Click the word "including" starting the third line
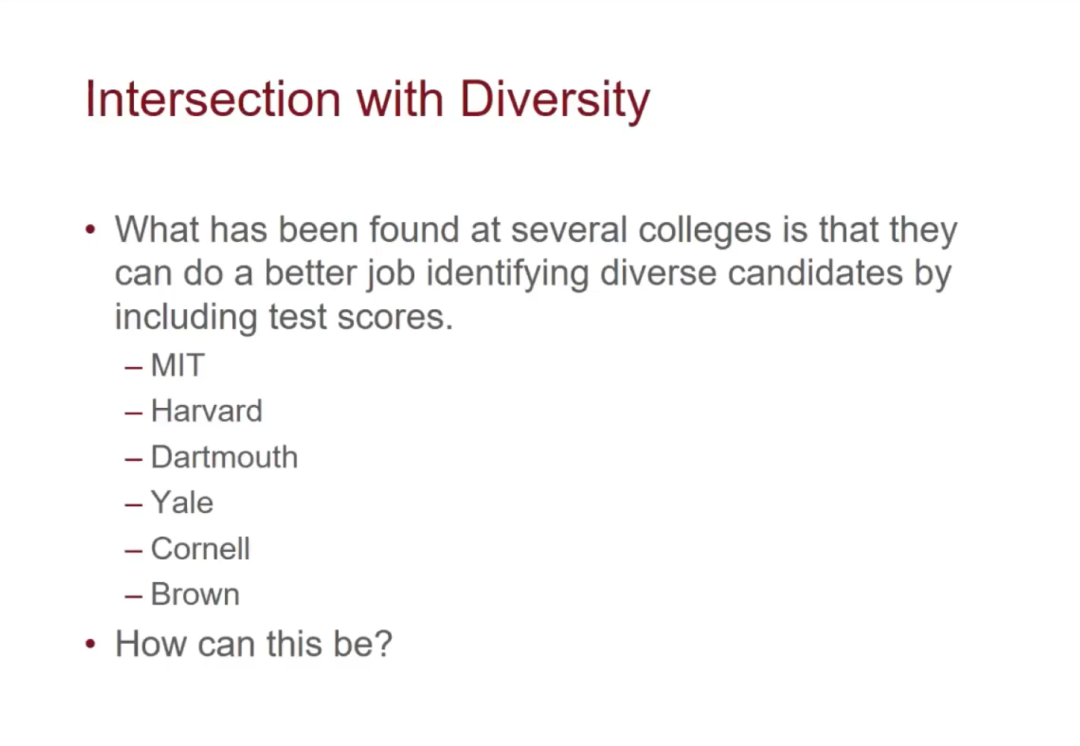This screenshot has width=1080, height=746. click(185, 319)
